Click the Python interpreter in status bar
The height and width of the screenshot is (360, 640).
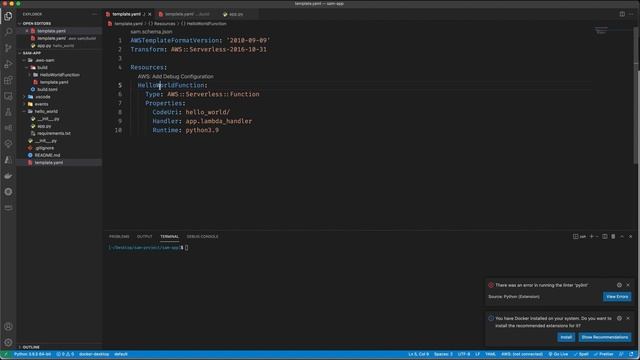(x=32, y=354)
